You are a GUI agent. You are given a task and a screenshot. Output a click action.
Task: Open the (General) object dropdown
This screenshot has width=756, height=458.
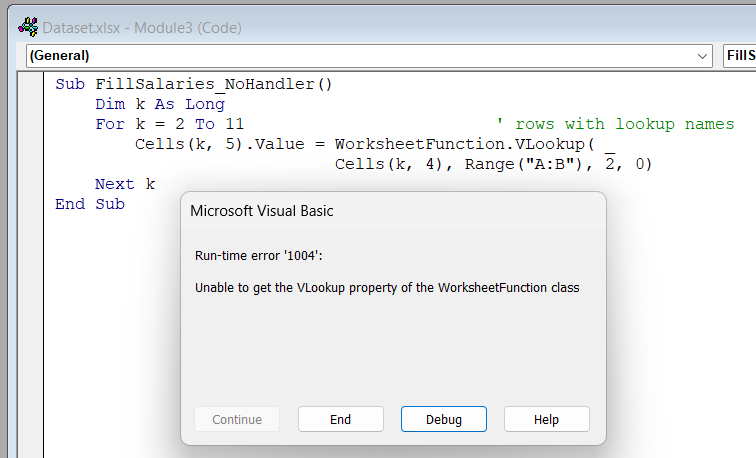tap(369, 56)
